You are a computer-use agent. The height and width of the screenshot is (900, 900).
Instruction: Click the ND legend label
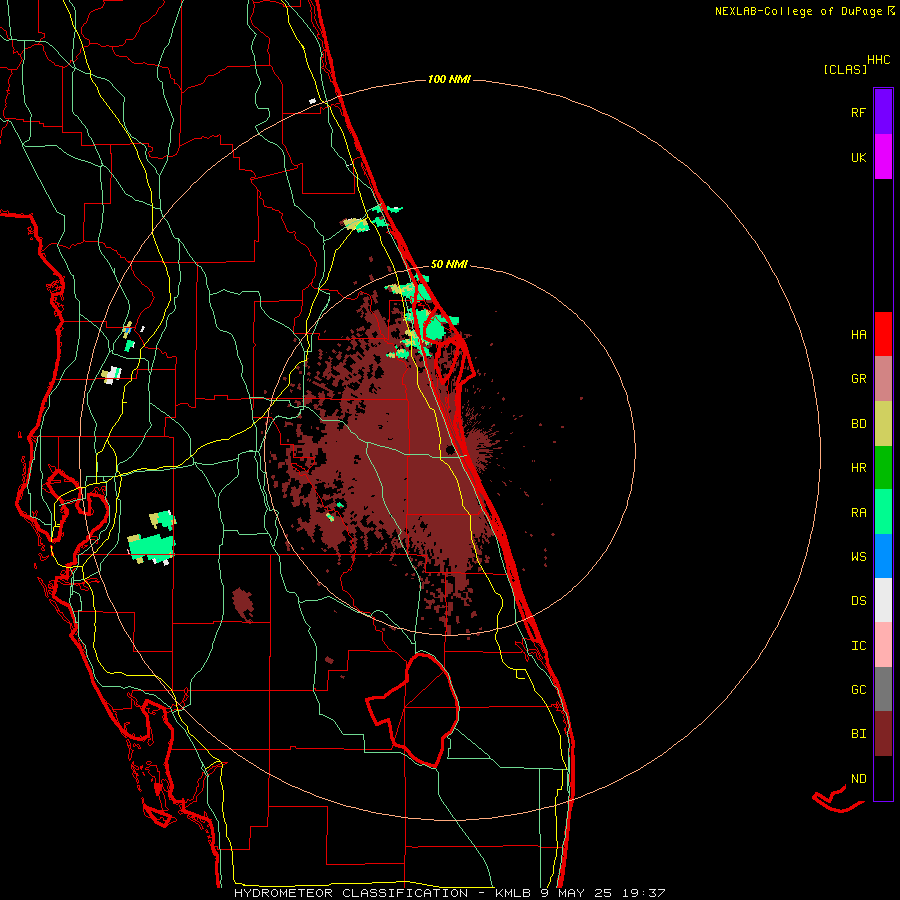pos(858,779)
